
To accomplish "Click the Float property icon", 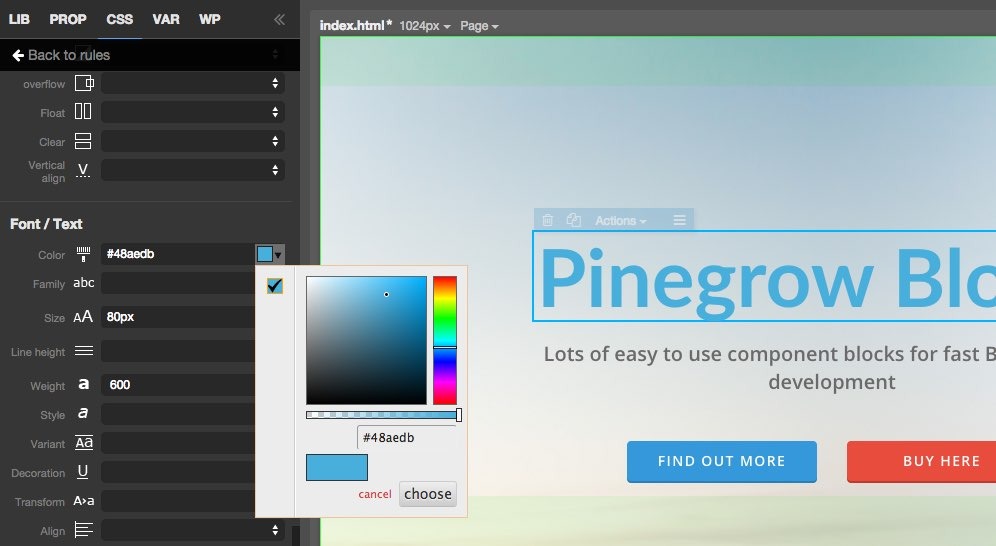I will click(x=83, y=112).
